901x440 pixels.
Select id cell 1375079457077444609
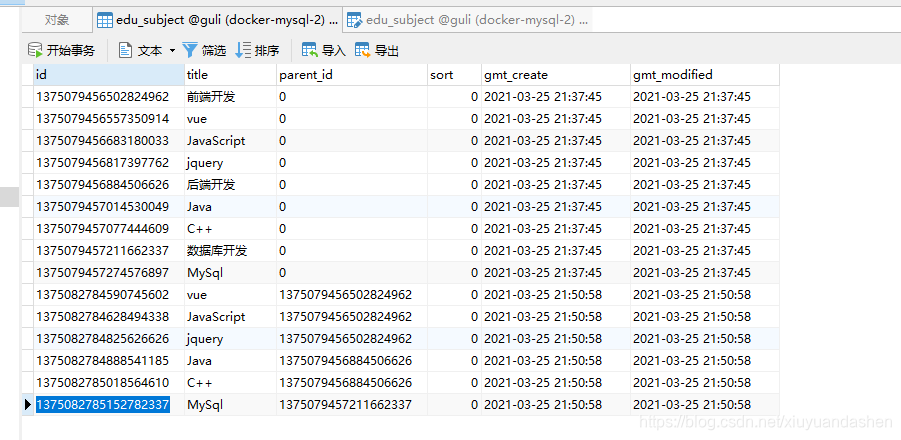tap(109, 229)
